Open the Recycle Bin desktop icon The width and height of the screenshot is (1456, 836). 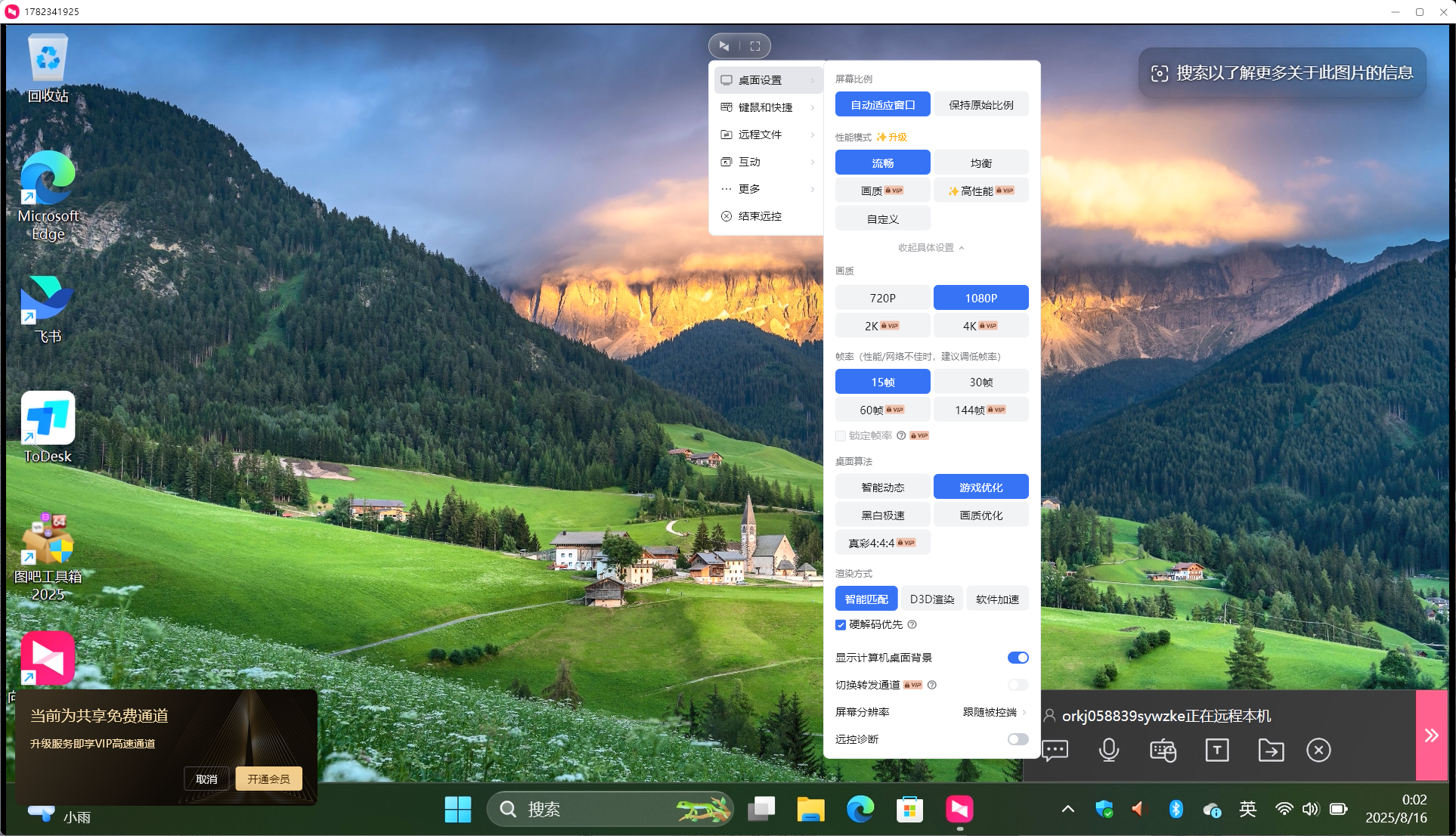coord(48,68)
